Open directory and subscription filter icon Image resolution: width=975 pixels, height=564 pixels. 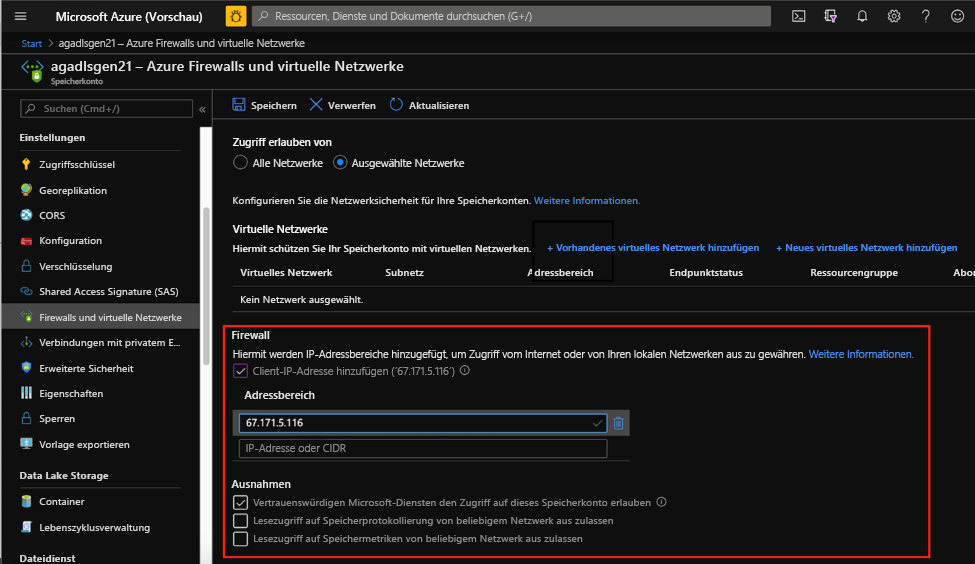tap(830, 16)
